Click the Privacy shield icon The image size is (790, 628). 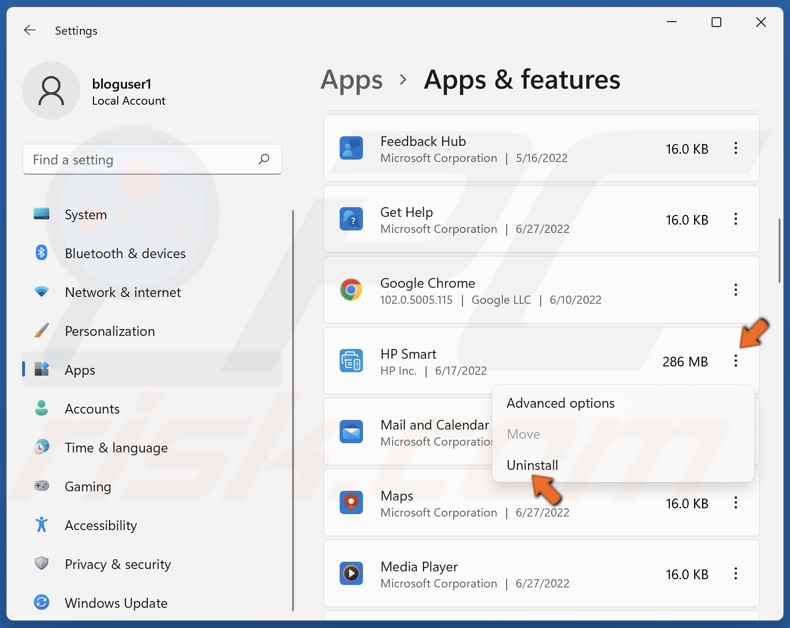(x=41, y=563)
